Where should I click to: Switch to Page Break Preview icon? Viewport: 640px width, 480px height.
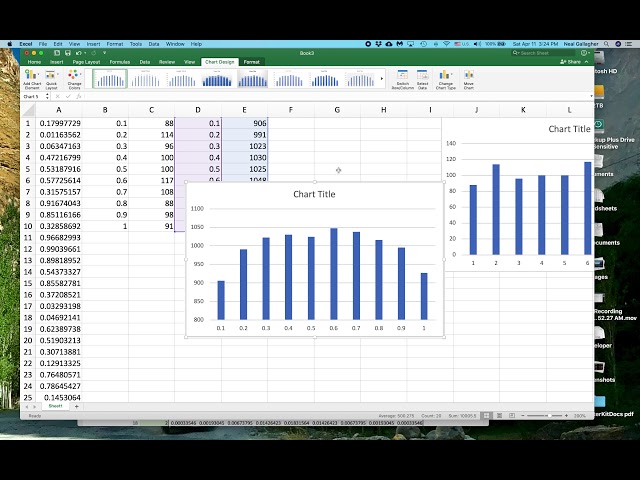512,416
